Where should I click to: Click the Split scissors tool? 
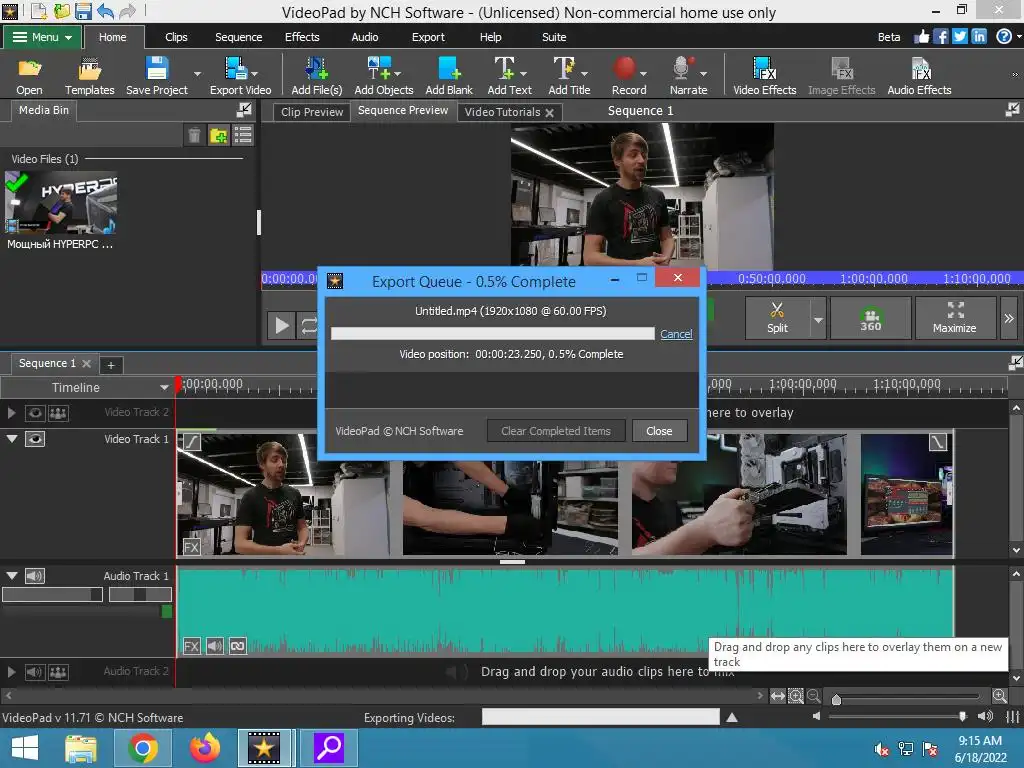pyautogui.click(x=777, y=317)
